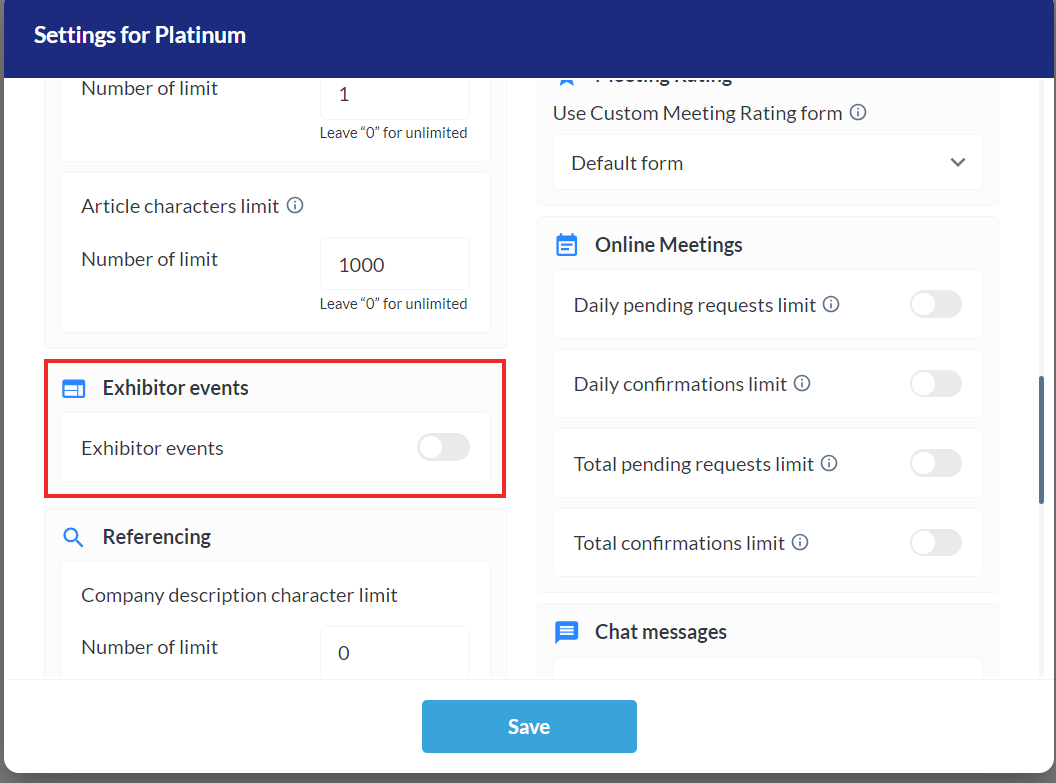Click info icon for Total pending requests limit
1056x783 pixels.
pos(828,463)
